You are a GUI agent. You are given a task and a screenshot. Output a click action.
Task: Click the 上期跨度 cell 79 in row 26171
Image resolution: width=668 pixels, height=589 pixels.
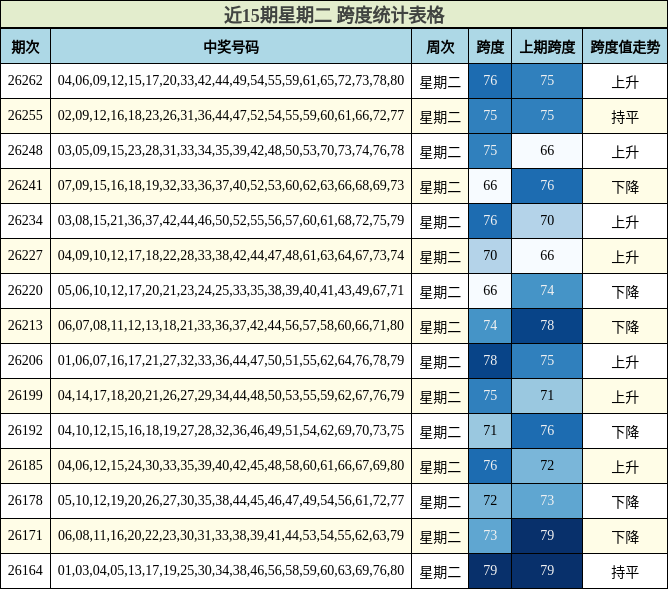click(547, 536)
